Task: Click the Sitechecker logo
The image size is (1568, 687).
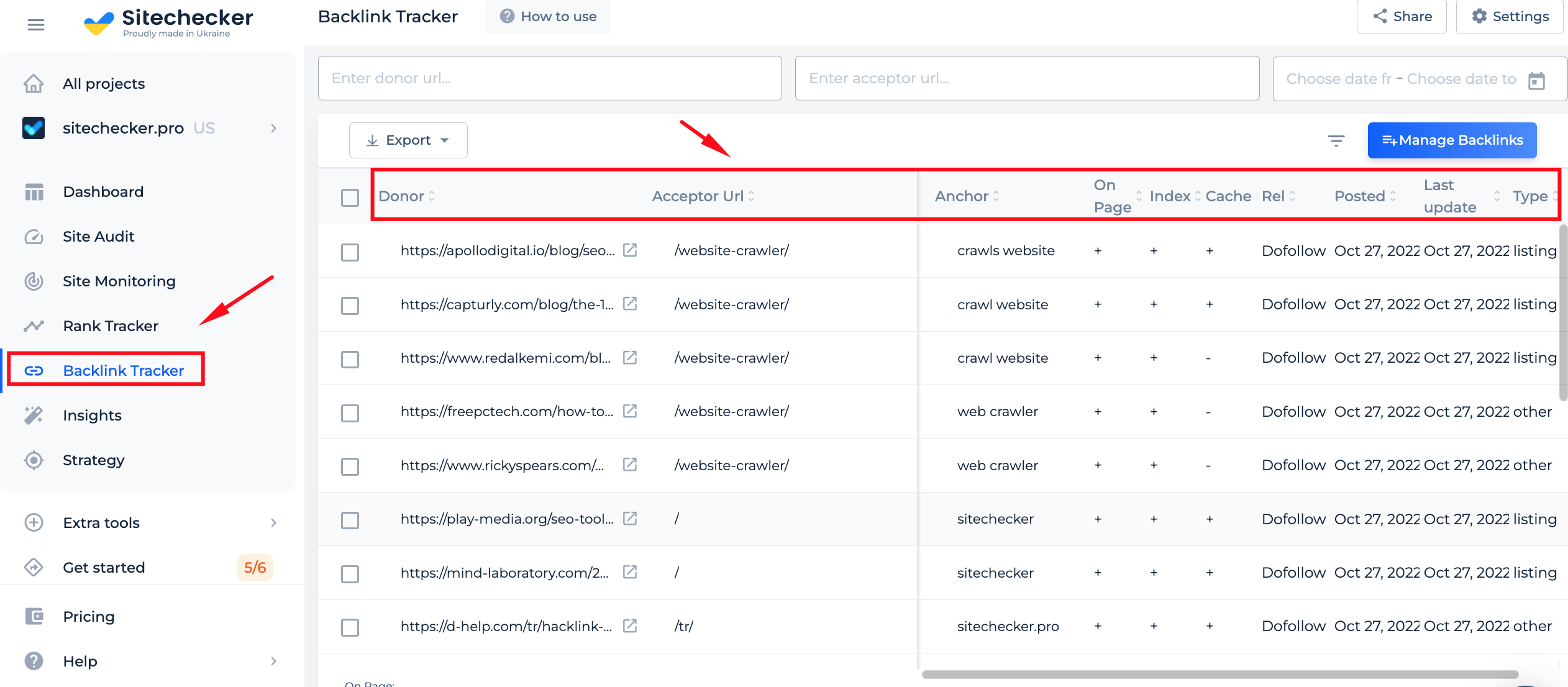Action: click(x=168, y=22)
